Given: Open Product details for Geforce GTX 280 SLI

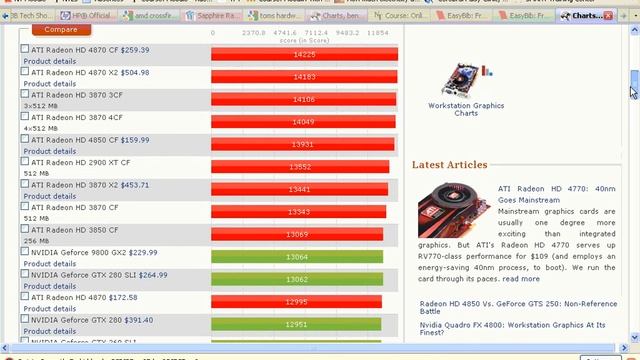Looking at the screenshot, I should pyautogui.click(x=50, y=286).
